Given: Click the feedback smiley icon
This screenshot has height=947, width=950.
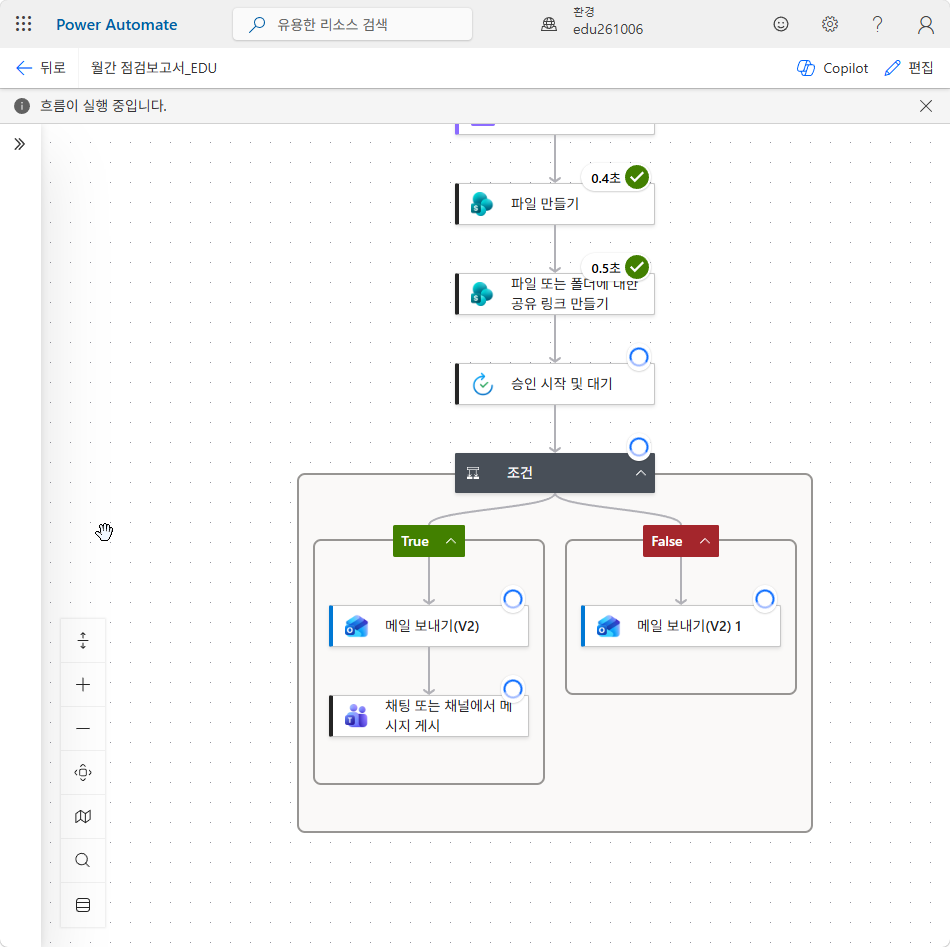Looking at the screenshot, I should point(781,24).
